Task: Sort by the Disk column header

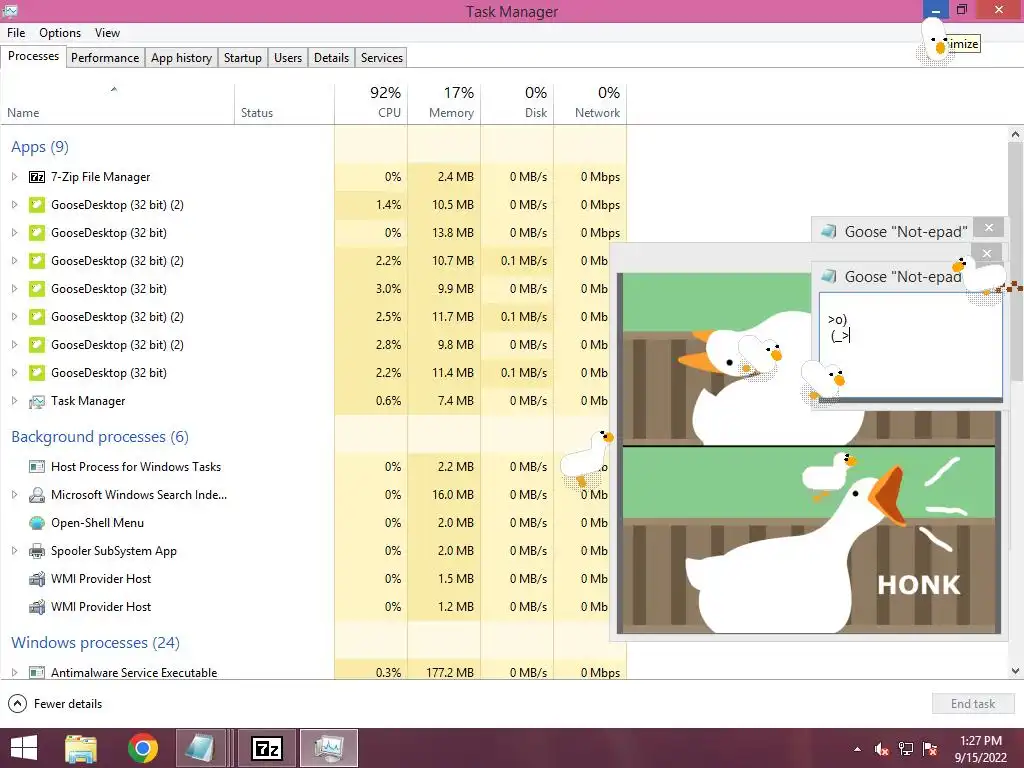Action: [517, 103]
